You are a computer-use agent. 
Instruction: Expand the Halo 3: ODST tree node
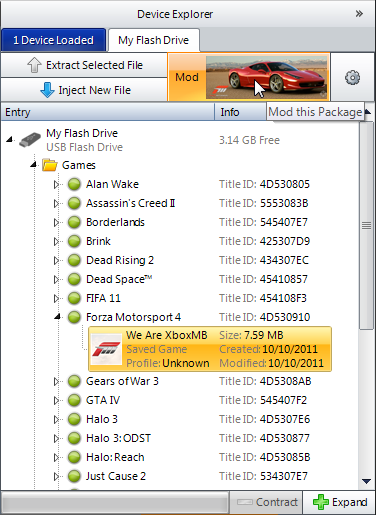[56, 438]
